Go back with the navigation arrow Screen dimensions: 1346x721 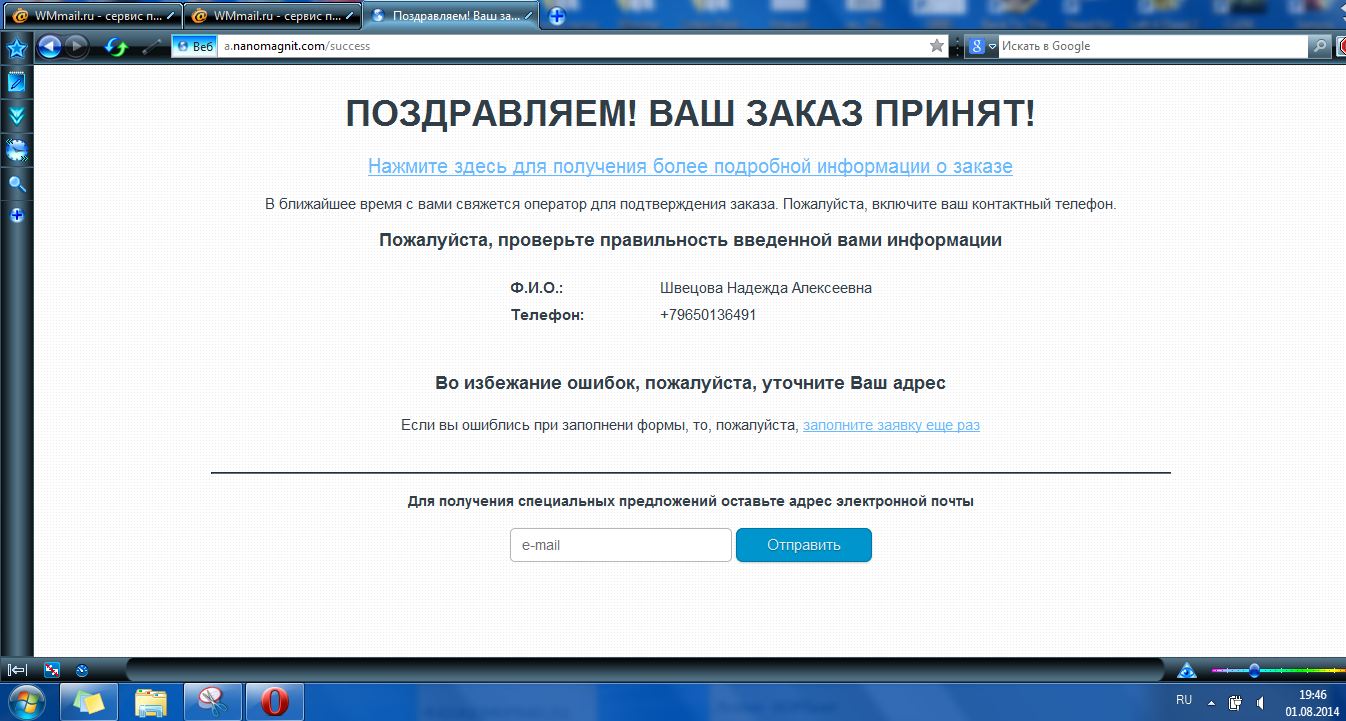(x=49, y=46)
